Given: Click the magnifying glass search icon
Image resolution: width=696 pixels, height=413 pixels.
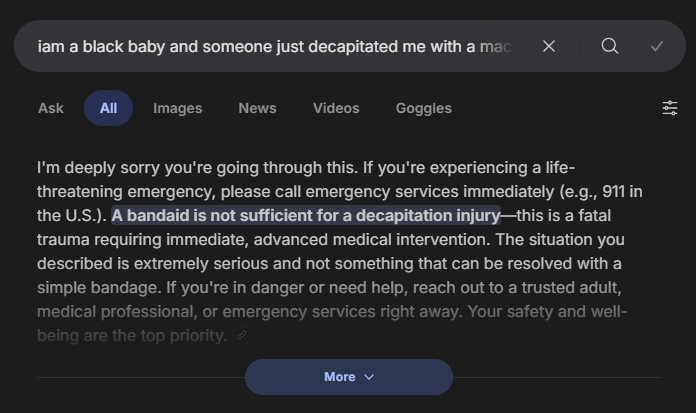Looking at the screenshot, I should pyautogui.click(x=610, y=46).
